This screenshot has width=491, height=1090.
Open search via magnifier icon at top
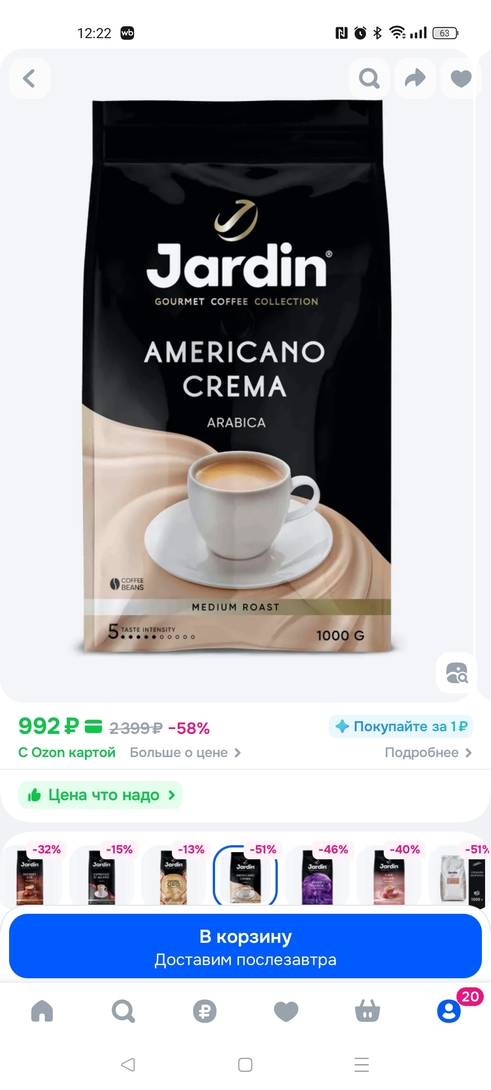(369, 79)
